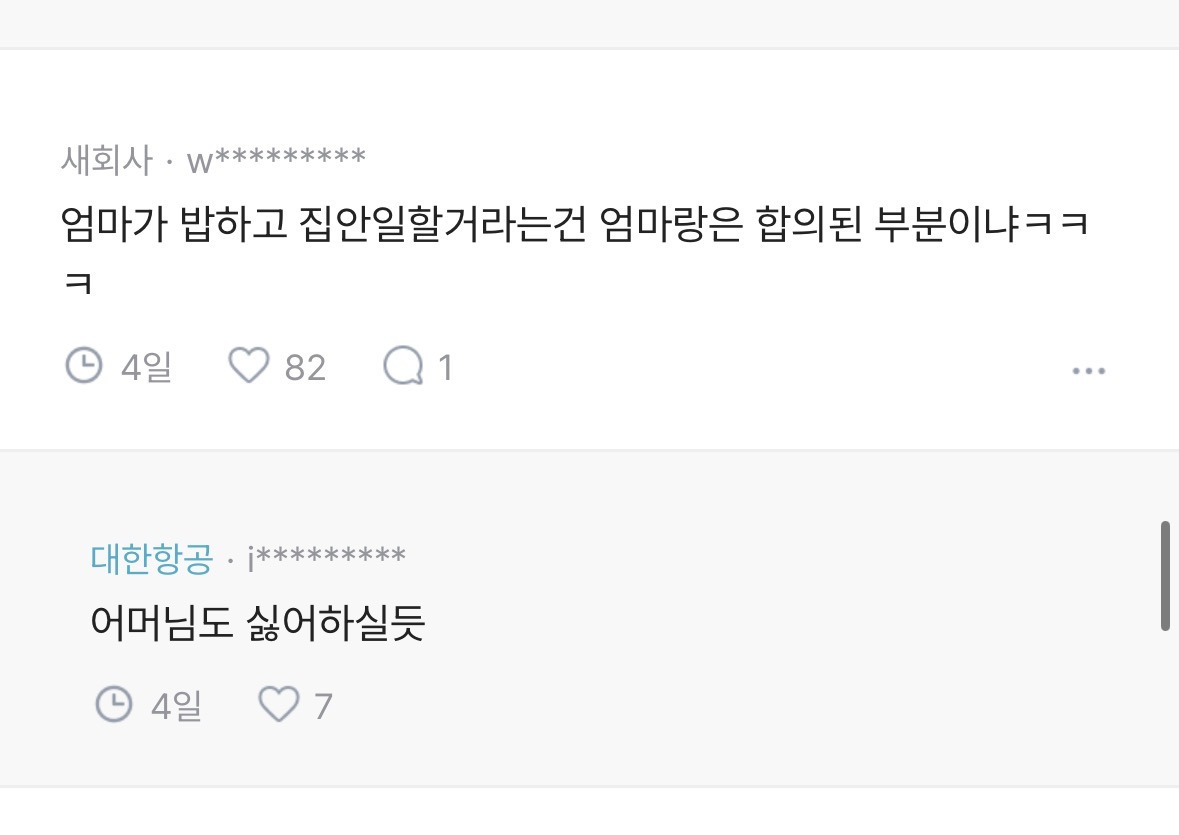This screenshot has width=1179, height=835.
Task: Click the clock icon on the top comment
Action: click(x=84, y=366)
